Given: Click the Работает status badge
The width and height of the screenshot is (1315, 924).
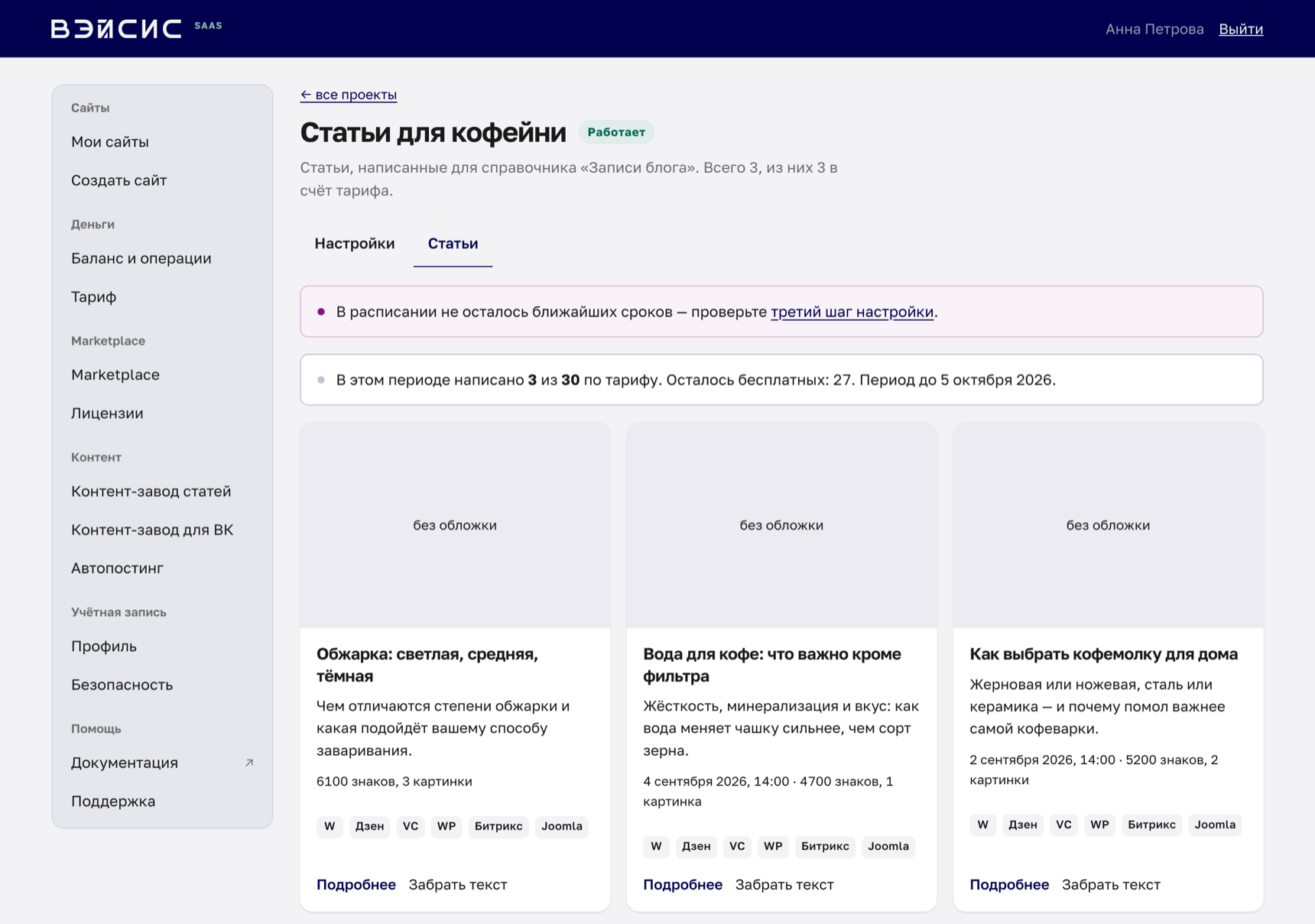Looking at the screenshot, I should (x=616, y=132).
